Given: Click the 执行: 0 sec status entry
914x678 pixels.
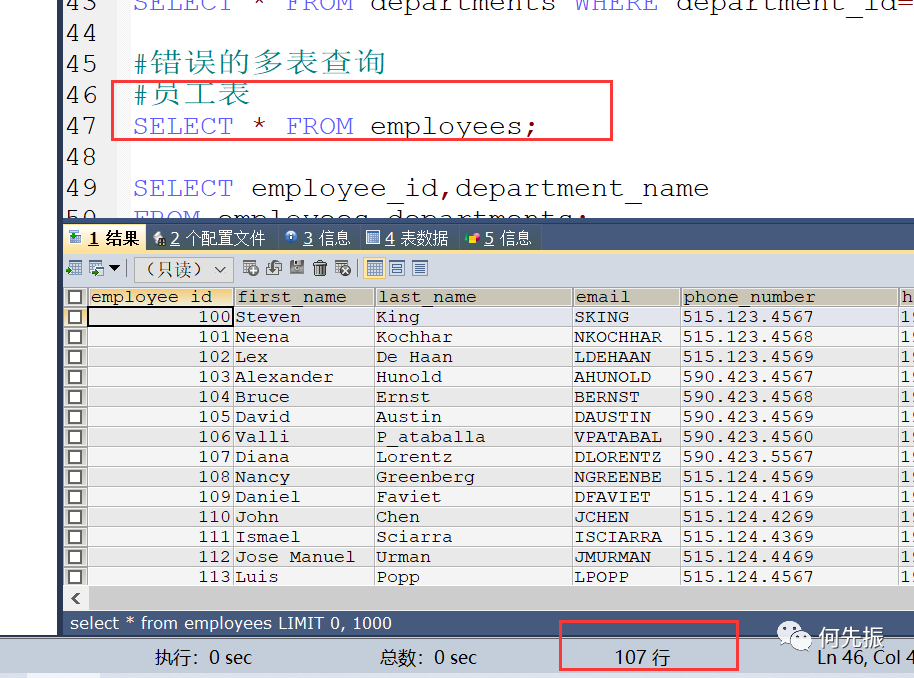Looking at the screenshot, I should [203, 658].
